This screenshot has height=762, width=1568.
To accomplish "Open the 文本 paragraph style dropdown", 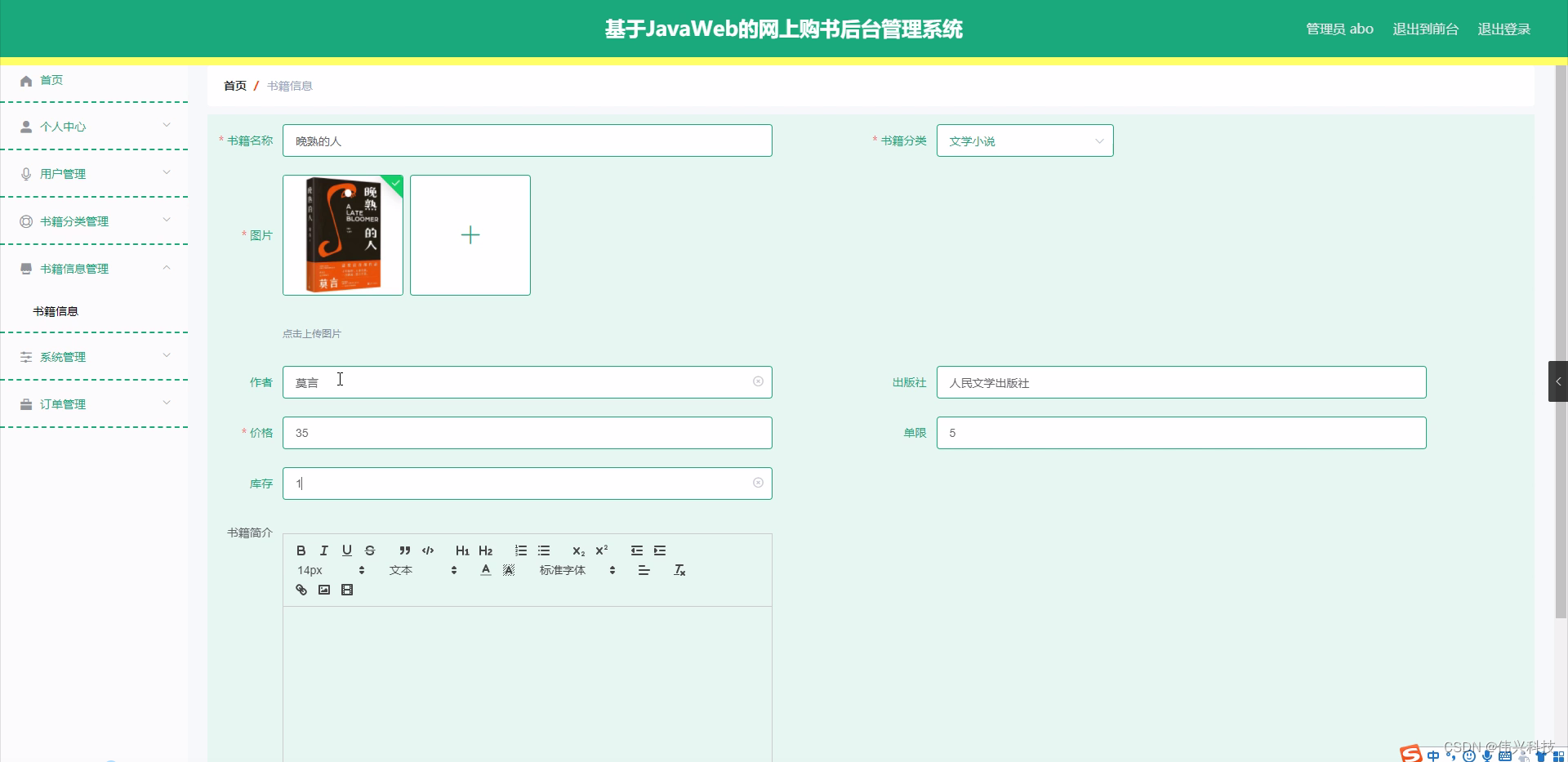I will [423, 570].
